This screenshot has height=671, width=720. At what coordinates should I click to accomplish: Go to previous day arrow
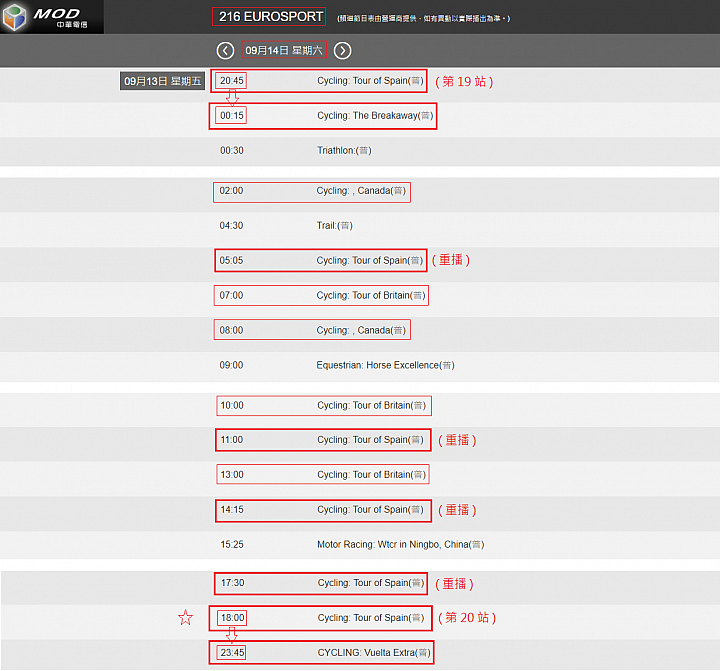point(225,51)
